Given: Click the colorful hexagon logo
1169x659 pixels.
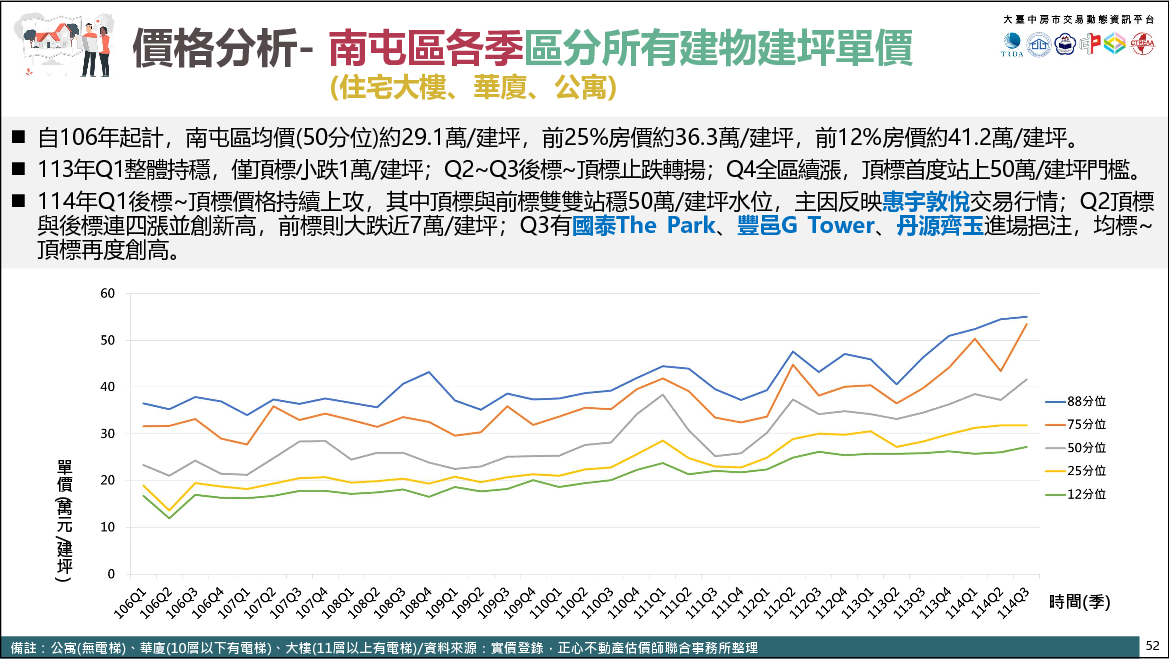Looking at the screenshot, I should pyautogui.click(x=1114, y=45).
